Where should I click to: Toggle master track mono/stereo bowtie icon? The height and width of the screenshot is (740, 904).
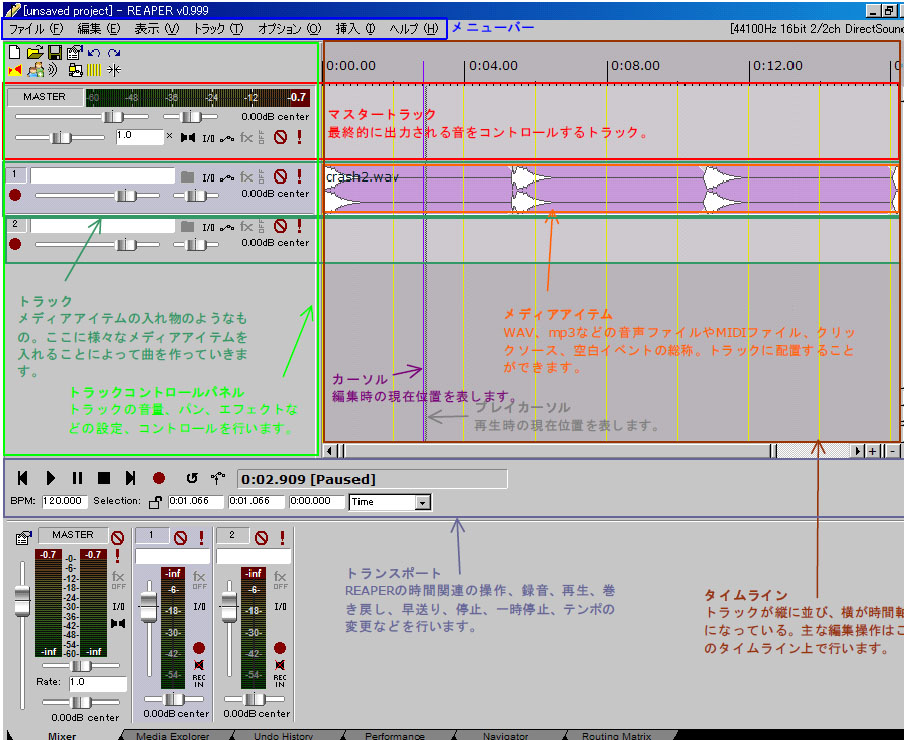click(x=187, y=138)
